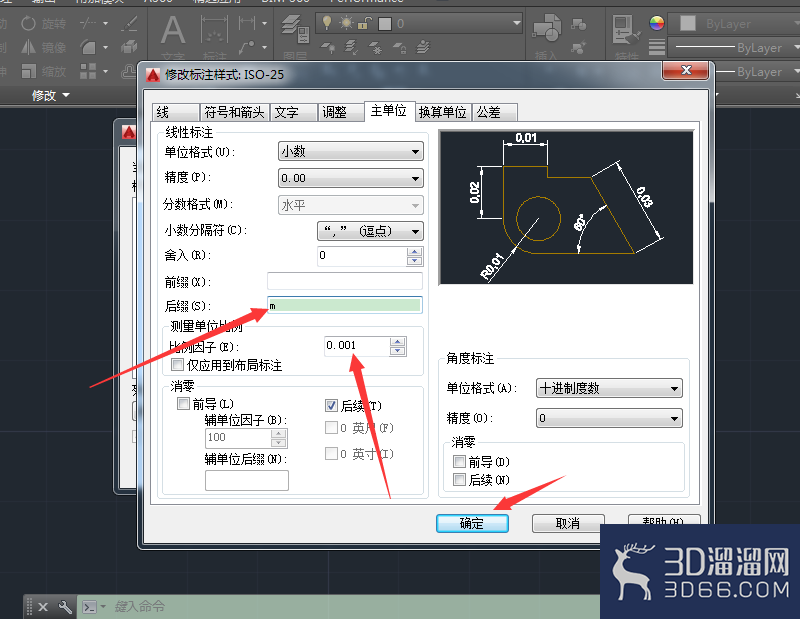
Task: Open 小数分隔符 dropdown showing 逗点
Action: click(x=370, y=231)
